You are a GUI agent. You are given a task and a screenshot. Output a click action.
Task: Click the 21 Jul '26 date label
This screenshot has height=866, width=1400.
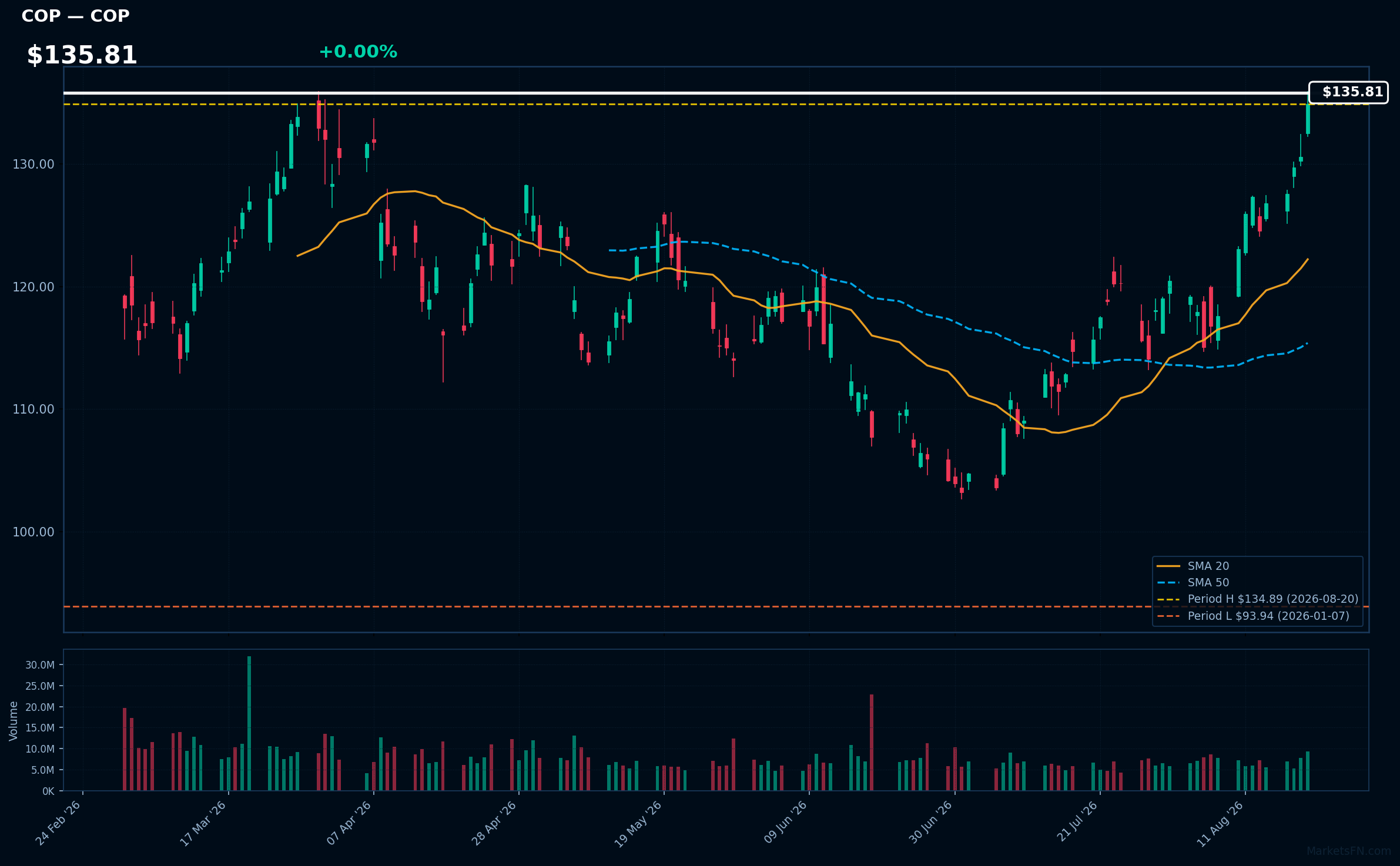pos(1077,822)
